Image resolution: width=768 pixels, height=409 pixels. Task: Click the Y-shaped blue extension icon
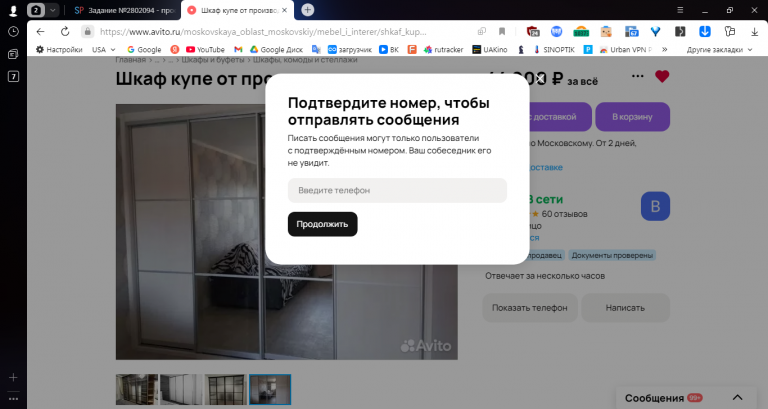(x=655, y=32)
